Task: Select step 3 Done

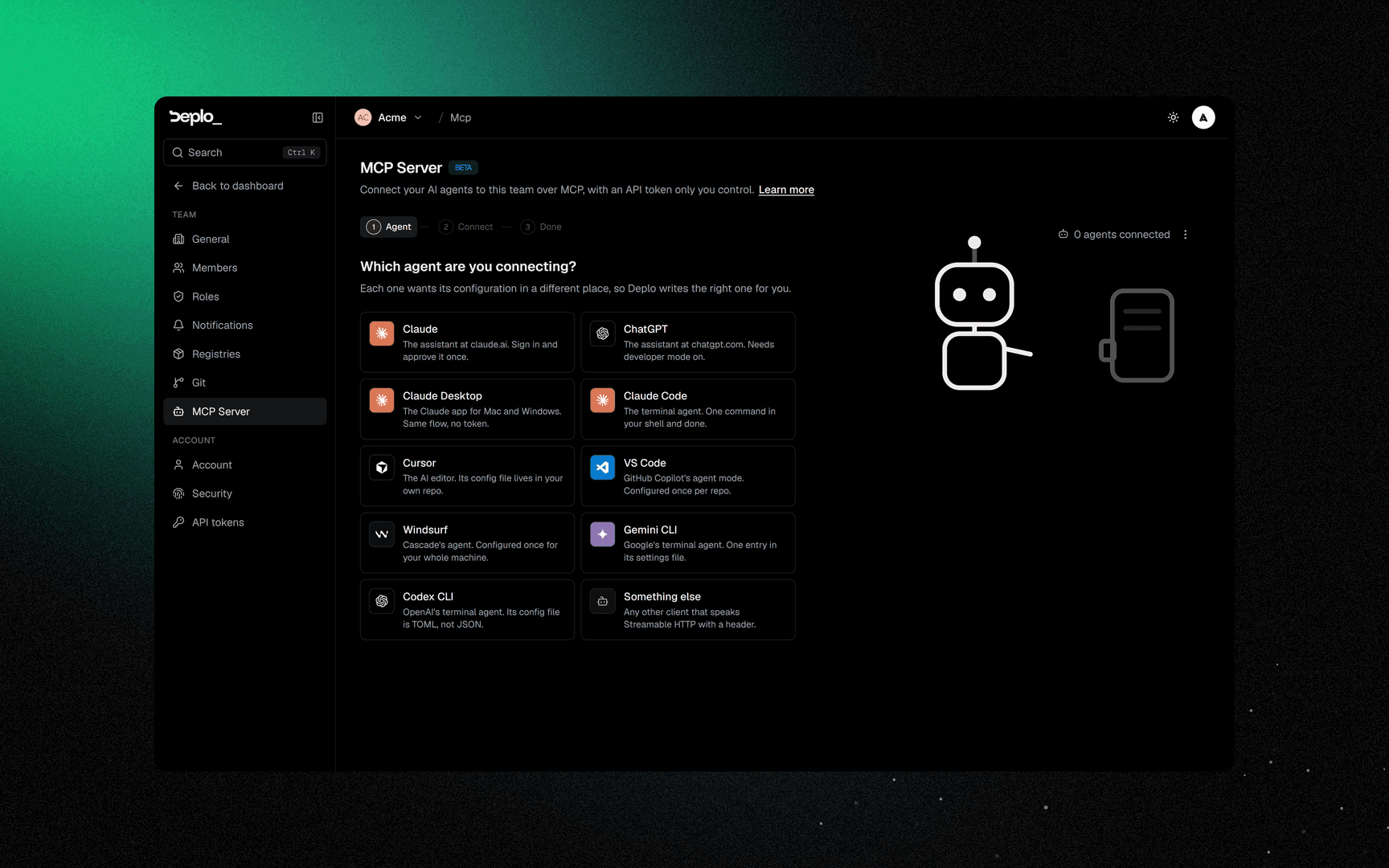Action: pos(541,227)
